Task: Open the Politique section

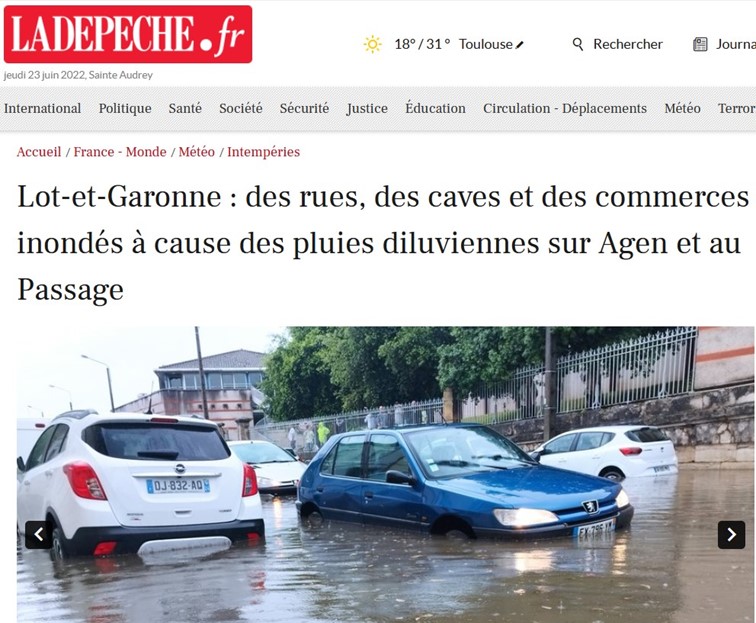Action: coord(125,108)
